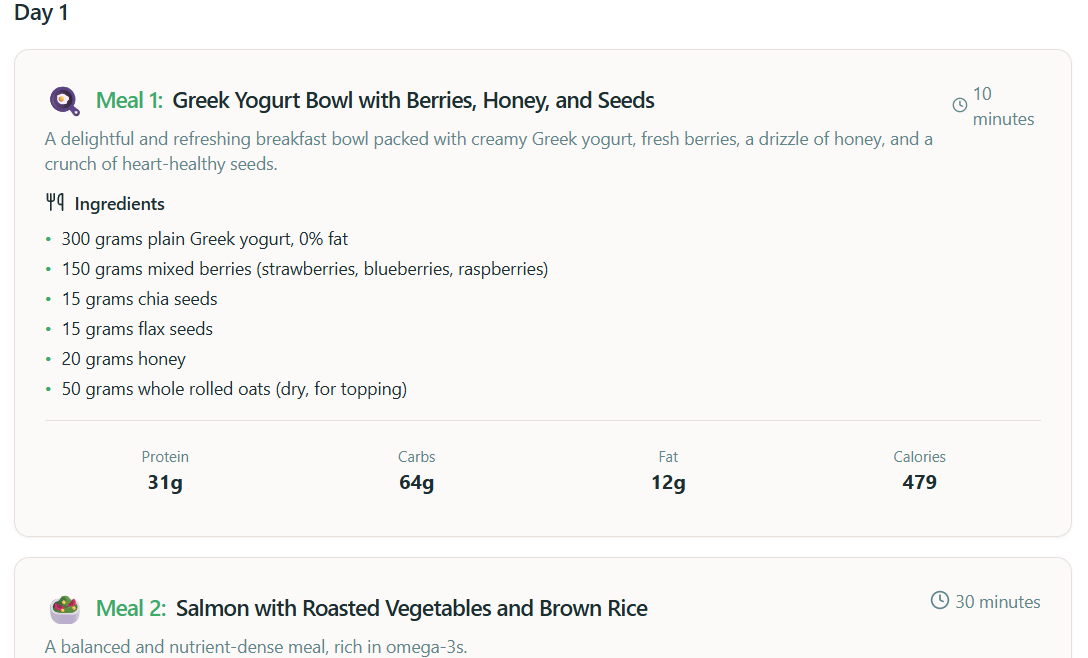The image size is (1088, 658).
Task: Click the clock icon next to 10 minutes
Action: (x=960, y=105)
